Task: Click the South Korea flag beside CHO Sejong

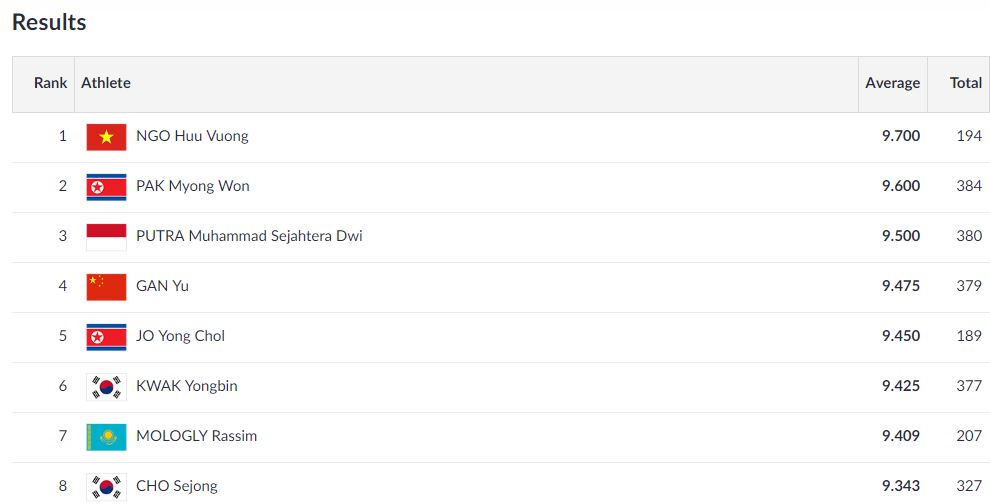Action: [106, 486]
